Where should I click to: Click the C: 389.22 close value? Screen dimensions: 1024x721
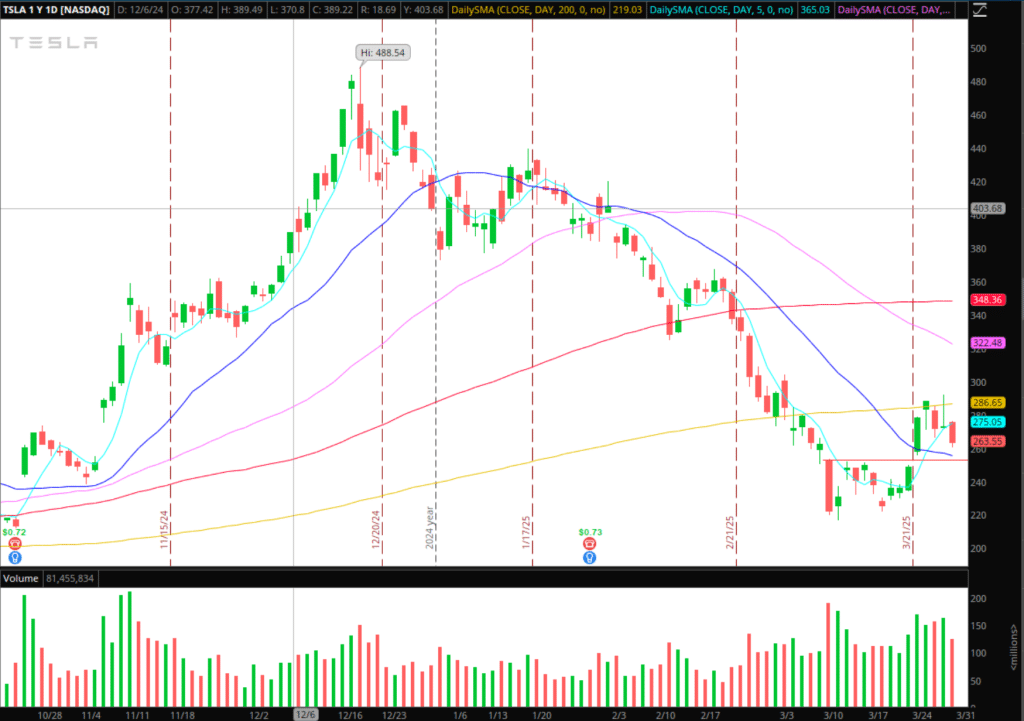tap(332, 10)
